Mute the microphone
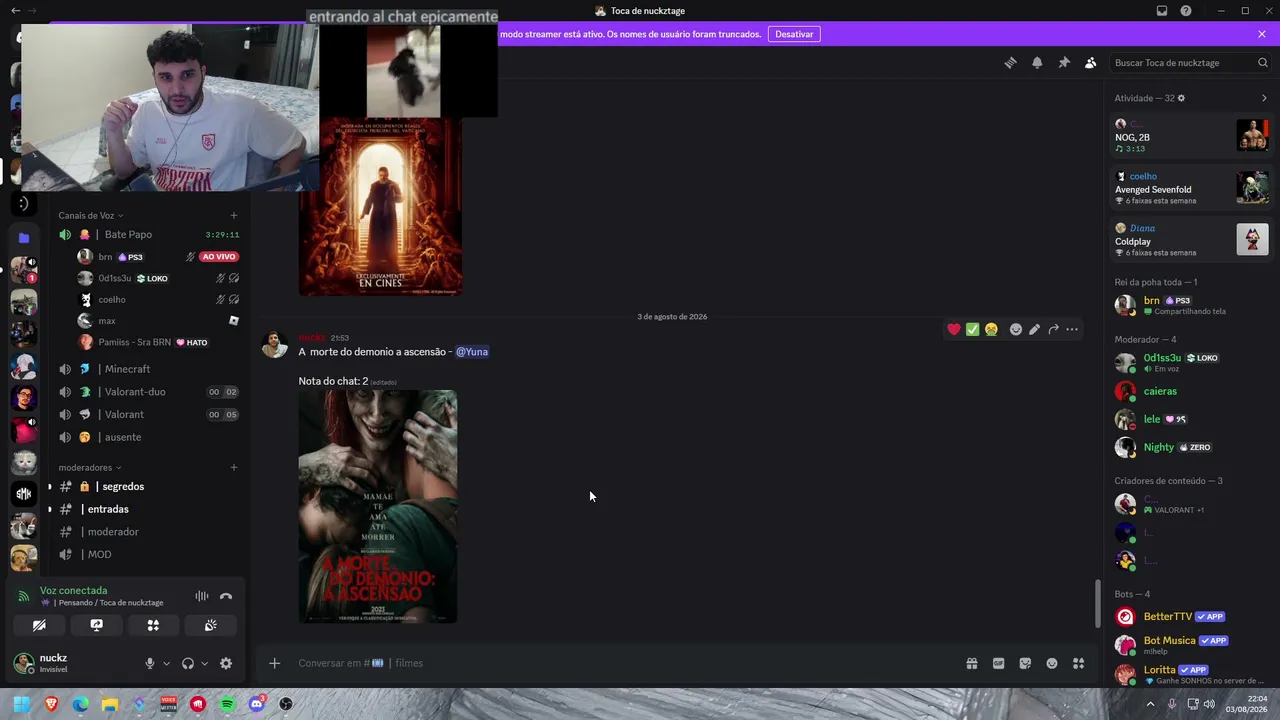Viewport: 1280px width, 720px height. 150,663
